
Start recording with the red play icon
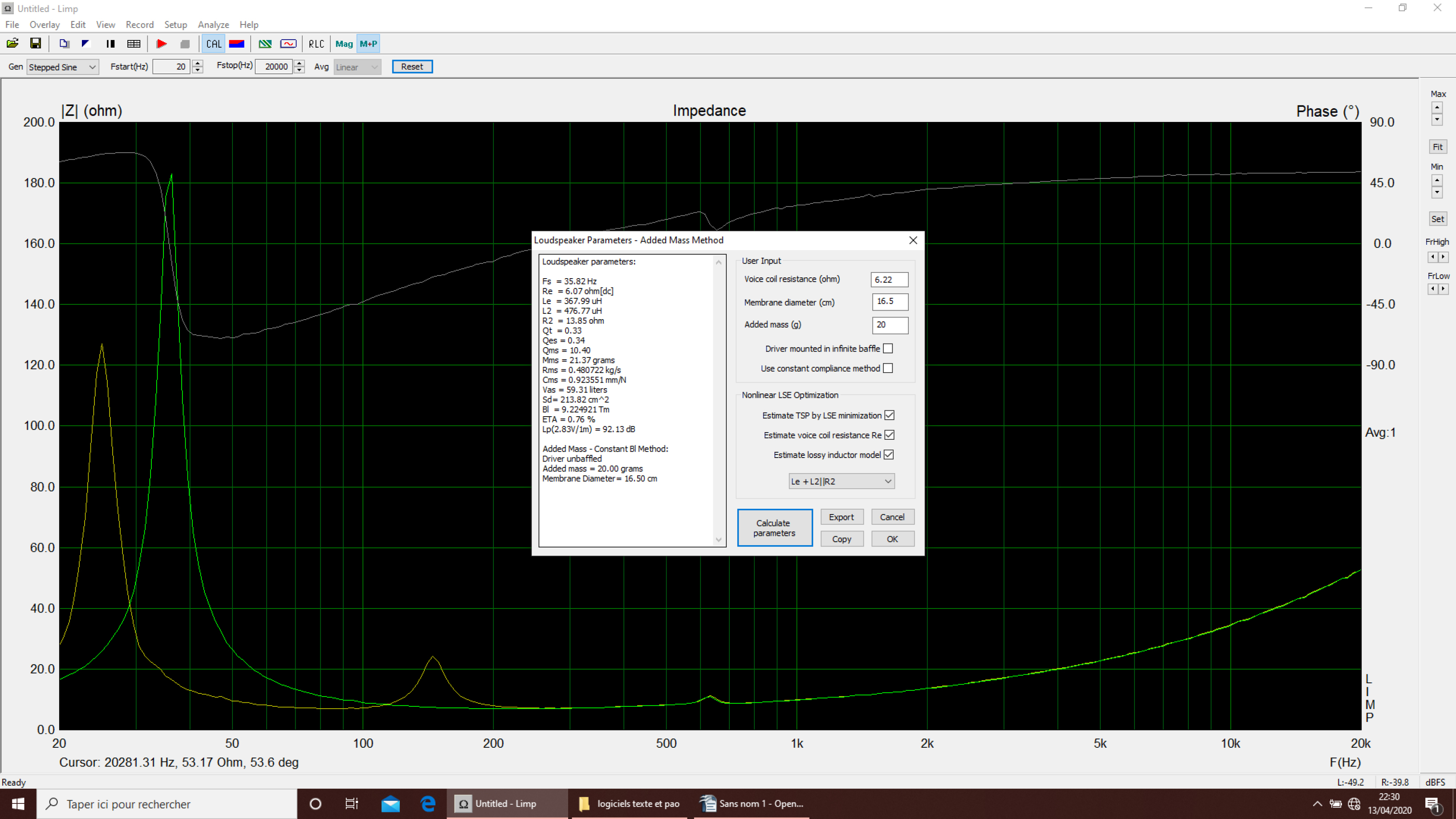[x=162, y=44]
